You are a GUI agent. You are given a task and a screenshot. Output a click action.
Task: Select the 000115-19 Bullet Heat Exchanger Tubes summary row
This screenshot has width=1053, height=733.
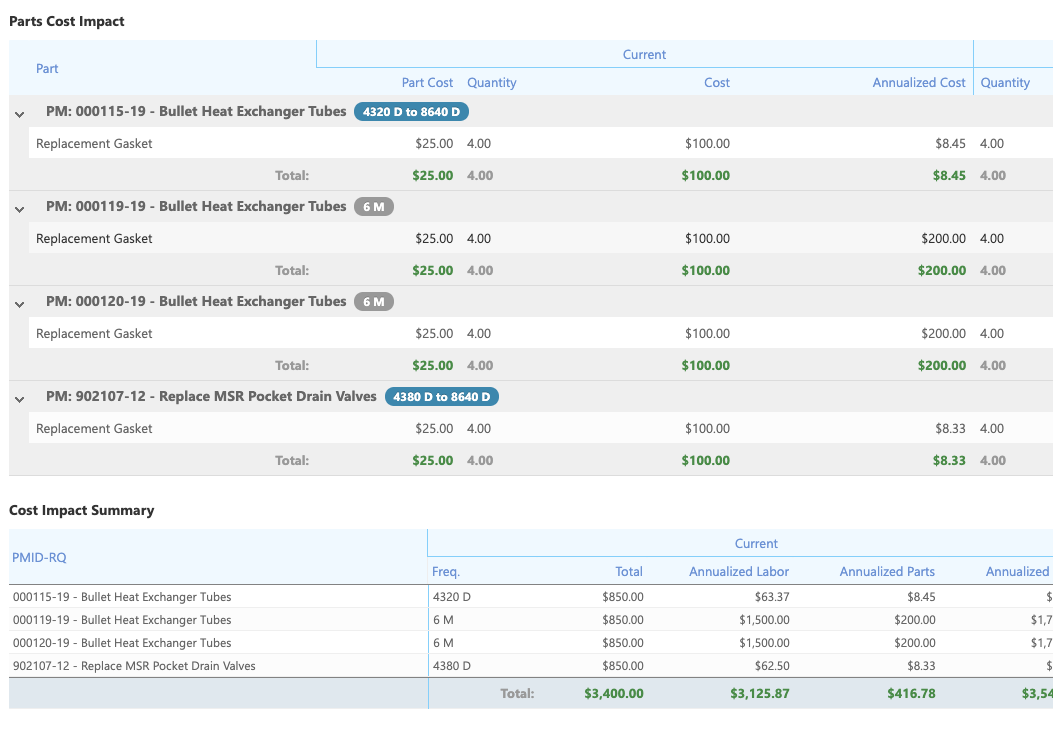pos(122,597)
